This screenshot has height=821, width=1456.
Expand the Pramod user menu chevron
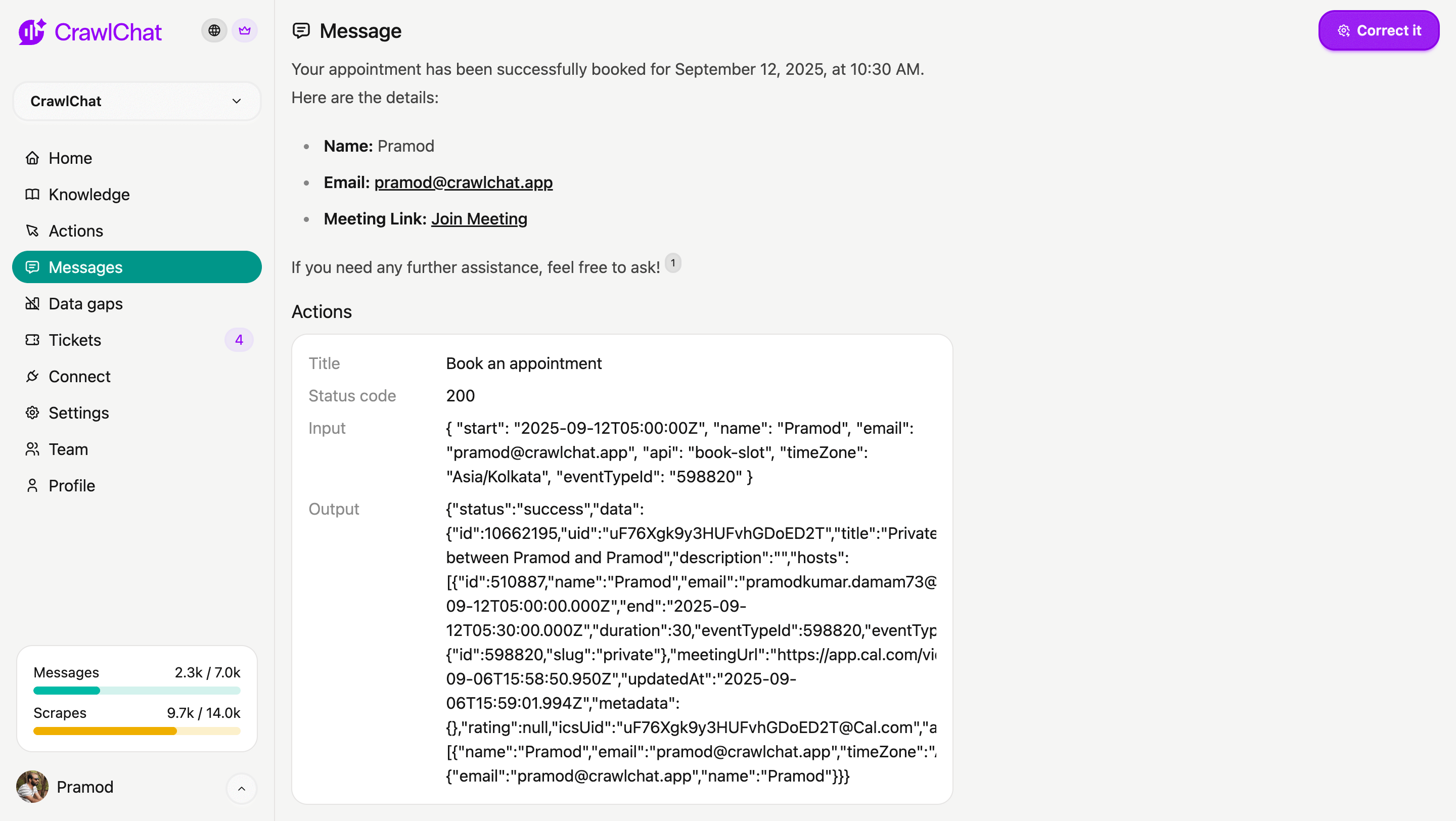tap(241, 788)
